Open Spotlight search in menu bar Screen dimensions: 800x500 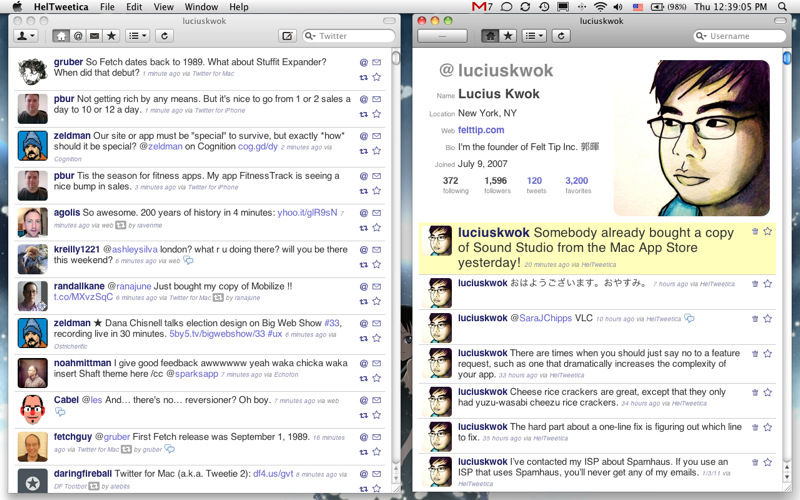(x=783, y=7)
